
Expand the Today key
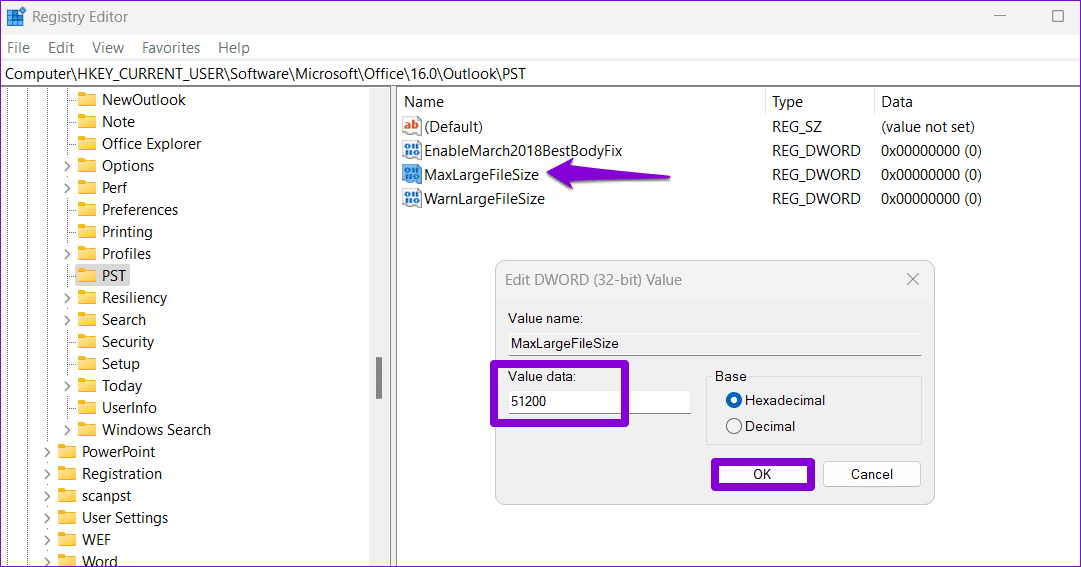pos(67,387)
